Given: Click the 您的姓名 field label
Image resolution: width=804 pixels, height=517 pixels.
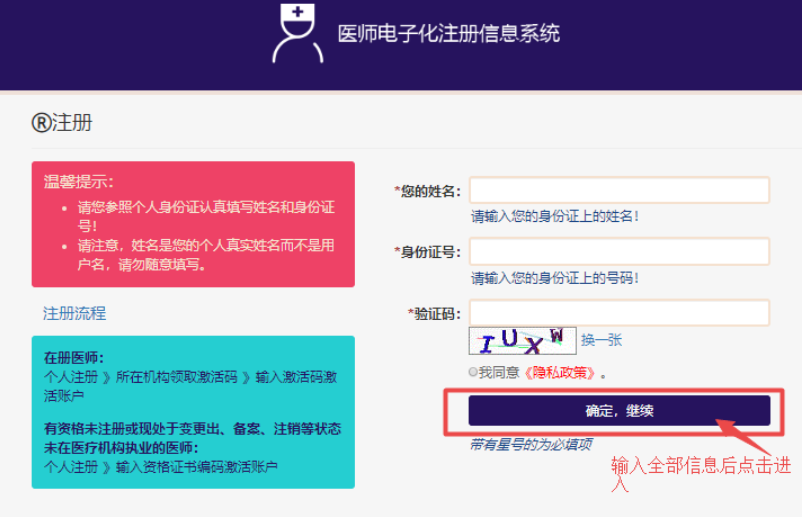Looking at the screenshot, I should 428,191.
